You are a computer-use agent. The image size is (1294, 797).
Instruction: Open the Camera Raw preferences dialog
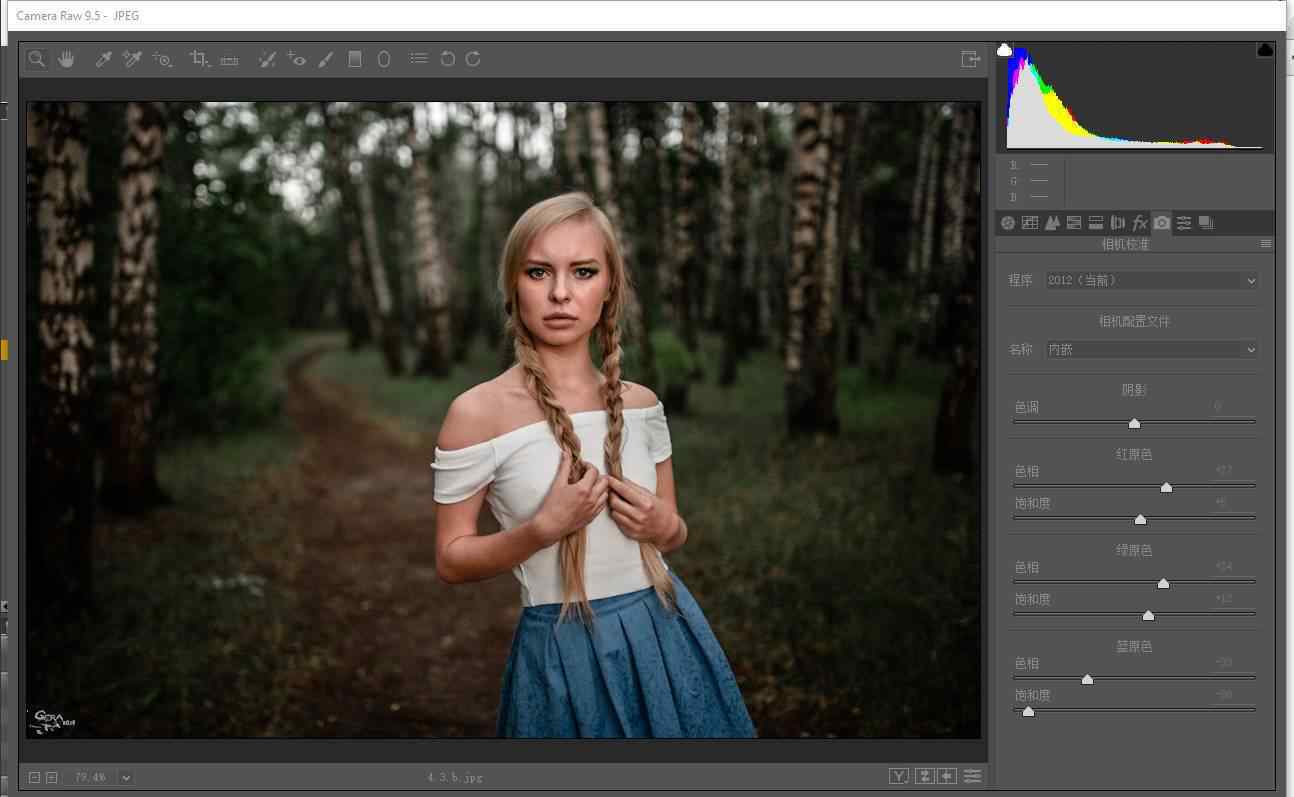tap(419, 59)
